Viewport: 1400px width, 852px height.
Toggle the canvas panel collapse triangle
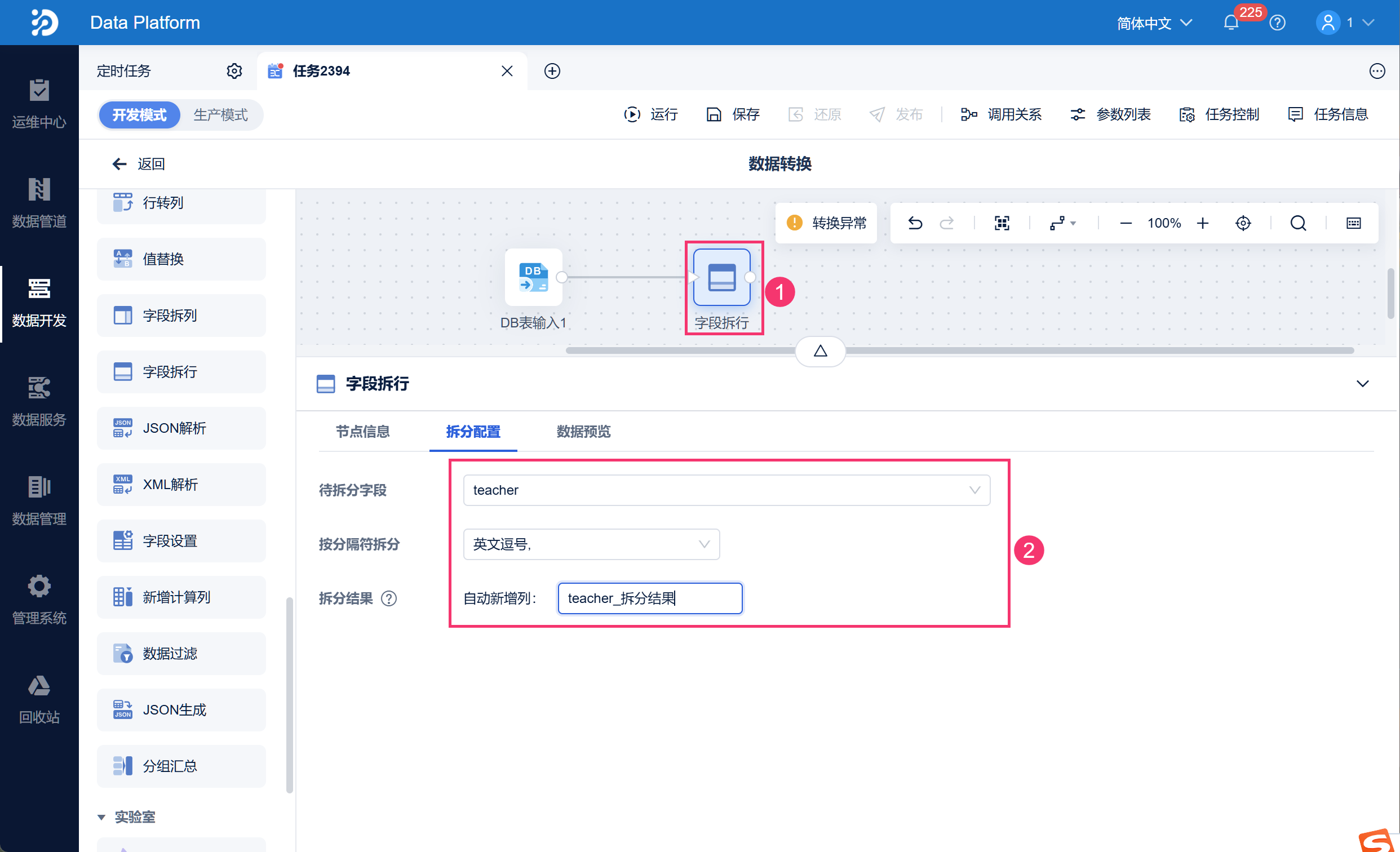pos(820,351)
